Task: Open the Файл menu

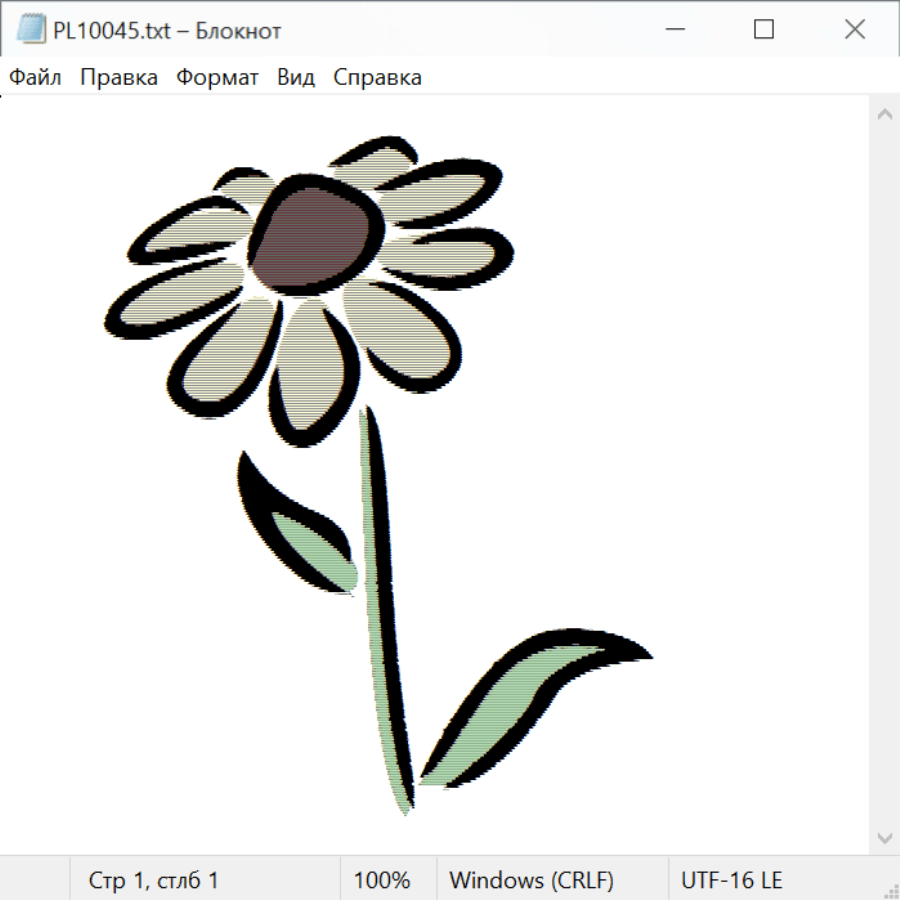Action: coord(36,77)
